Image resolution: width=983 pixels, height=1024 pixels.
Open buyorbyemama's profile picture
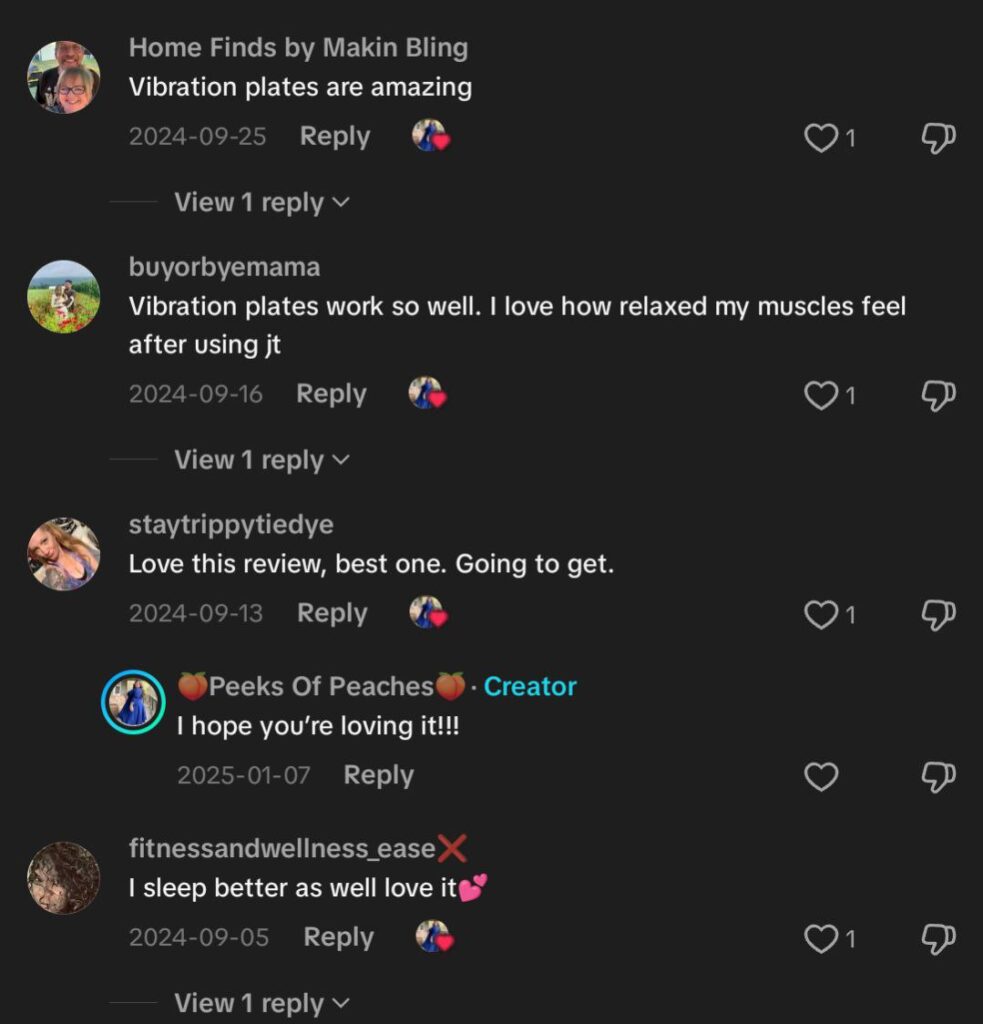coord(64,297)
